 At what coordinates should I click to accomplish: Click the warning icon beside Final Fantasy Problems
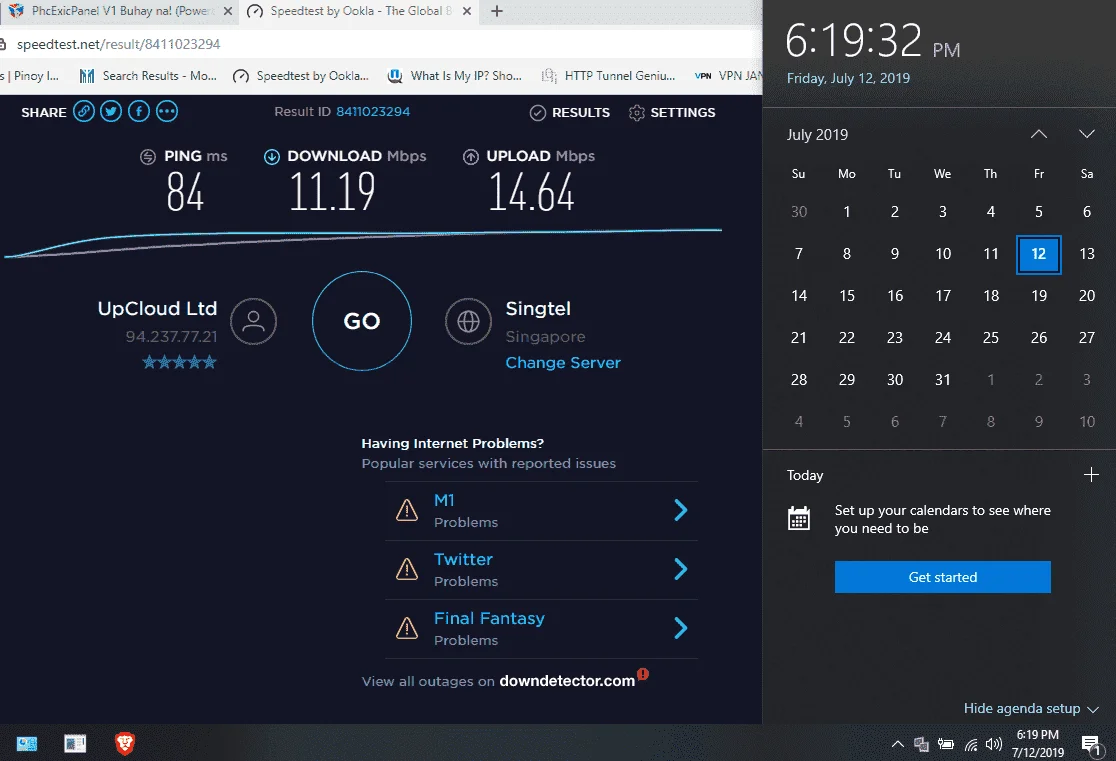pos(406,629)
